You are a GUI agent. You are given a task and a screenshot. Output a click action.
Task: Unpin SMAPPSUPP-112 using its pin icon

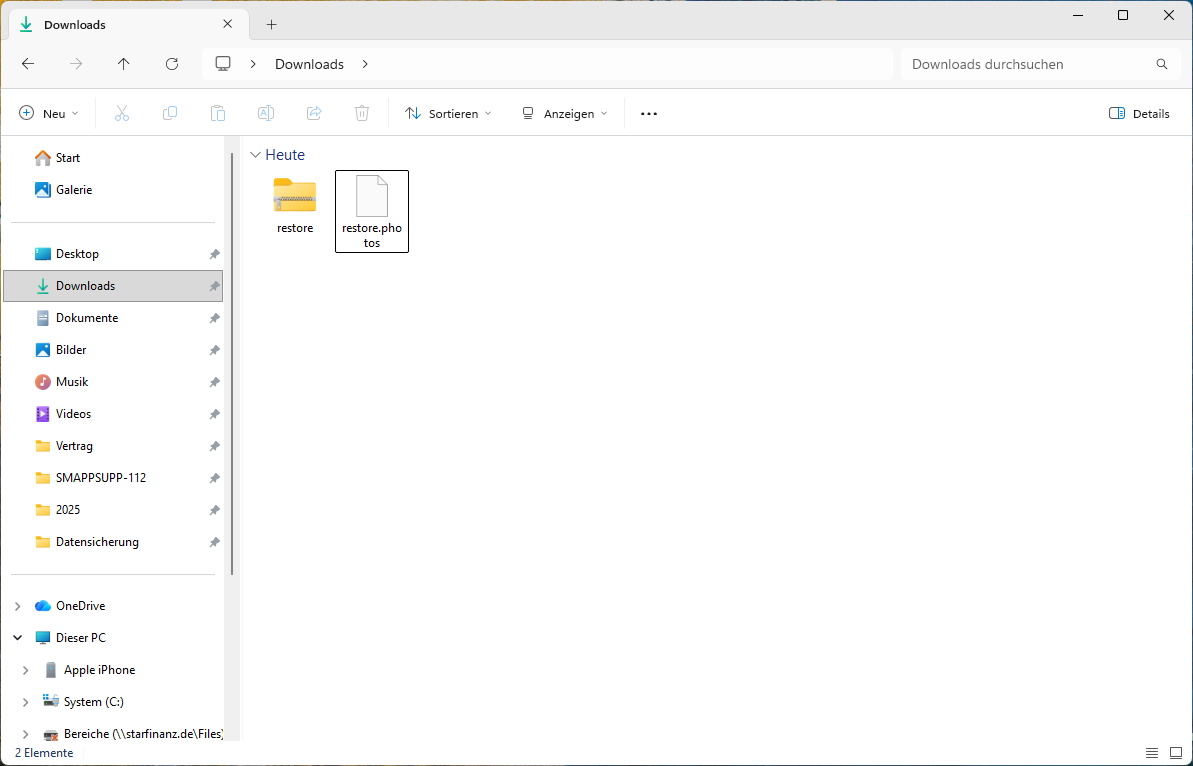(x=215, y=478)
